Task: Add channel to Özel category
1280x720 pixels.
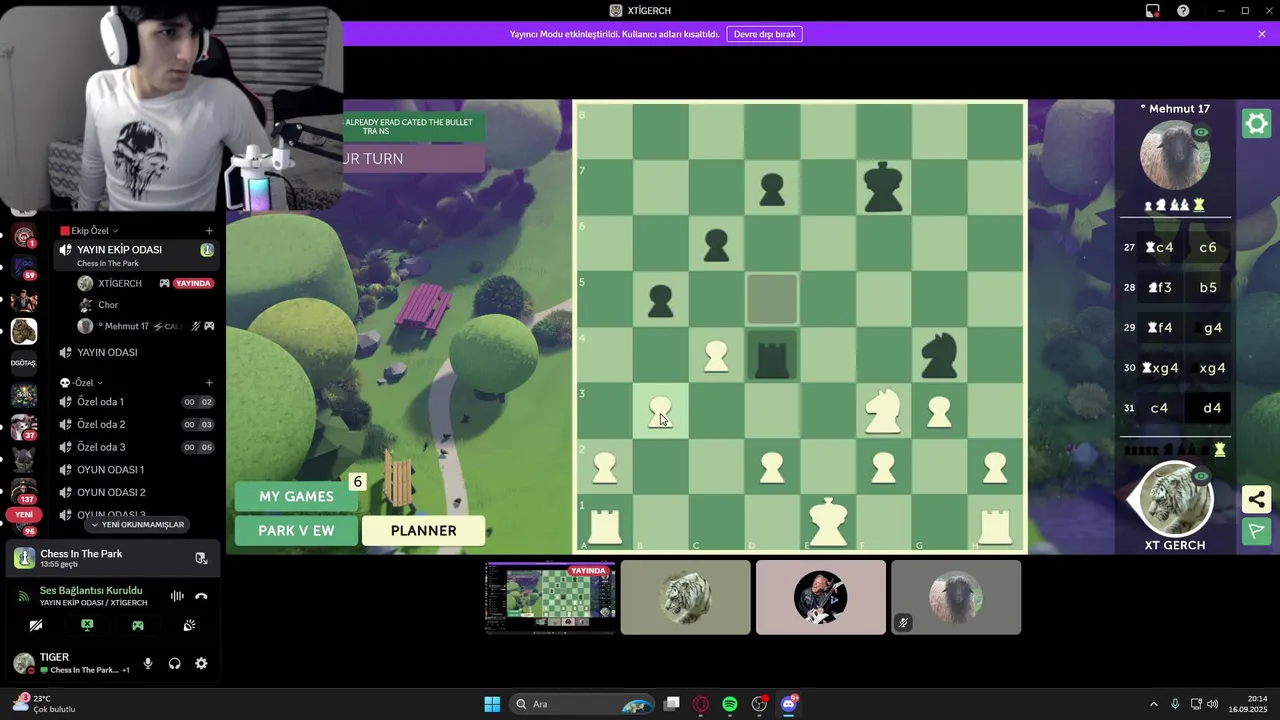Action: pyautogui.click(x=209, y=382)
